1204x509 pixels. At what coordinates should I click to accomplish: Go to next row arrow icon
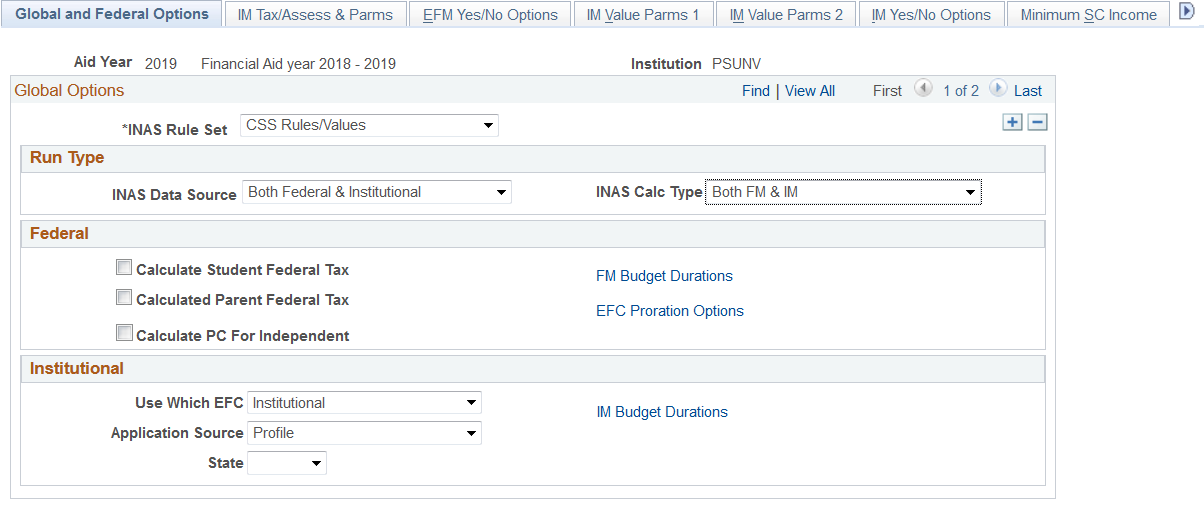coord(998,89)
